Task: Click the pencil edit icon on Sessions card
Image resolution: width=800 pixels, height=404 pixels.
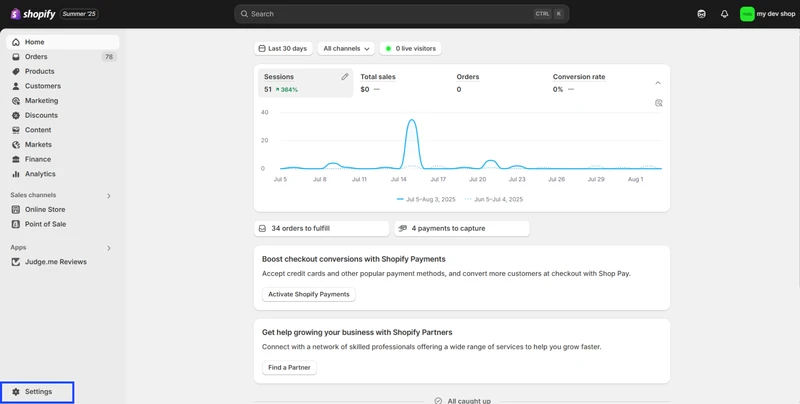Action: tap(345, 77)
